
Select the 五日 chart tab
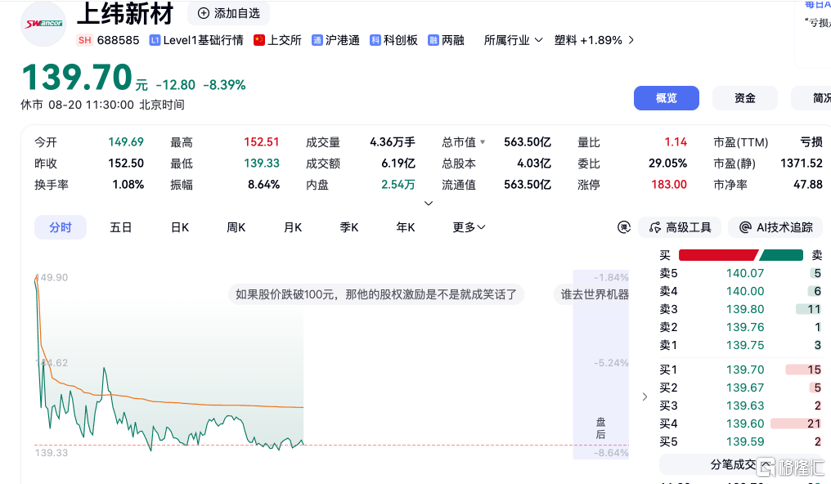(x=120, y=227)
